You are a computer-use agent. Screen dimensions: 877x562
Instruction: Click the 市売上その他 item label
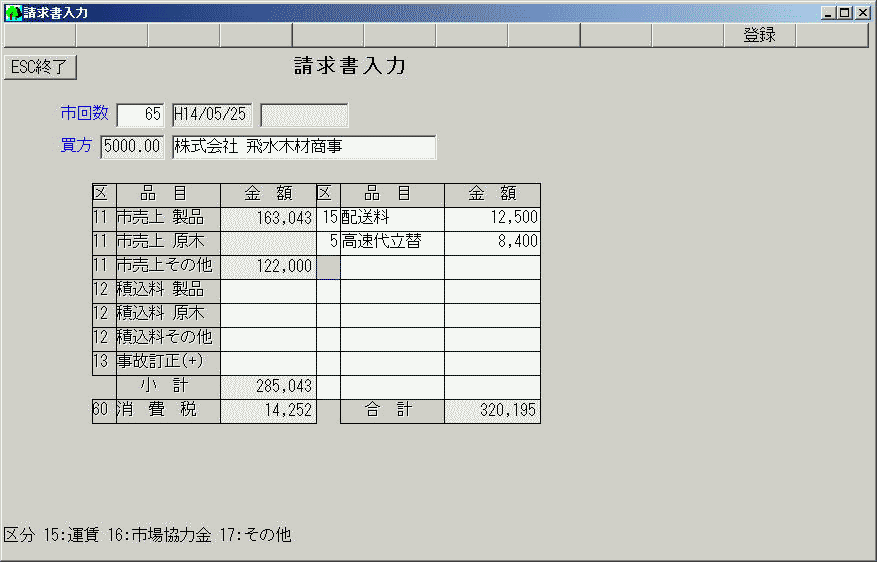(168, 267)
